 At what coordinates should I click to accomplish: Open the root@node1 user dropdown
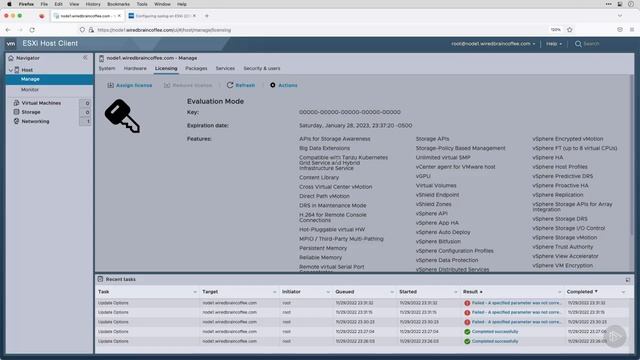[x=493, y=44]
